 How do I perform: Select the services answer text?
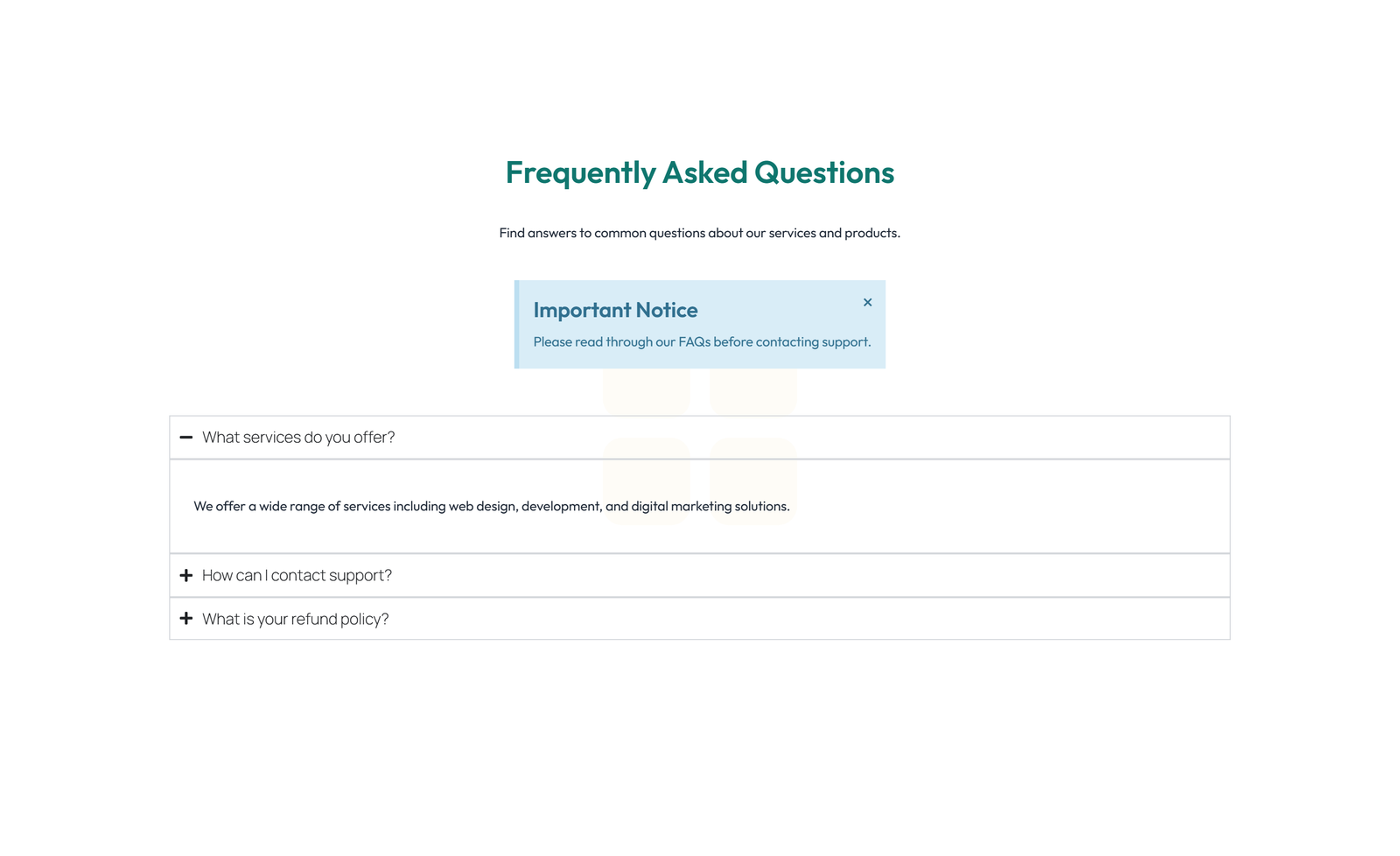pos(491,506)
